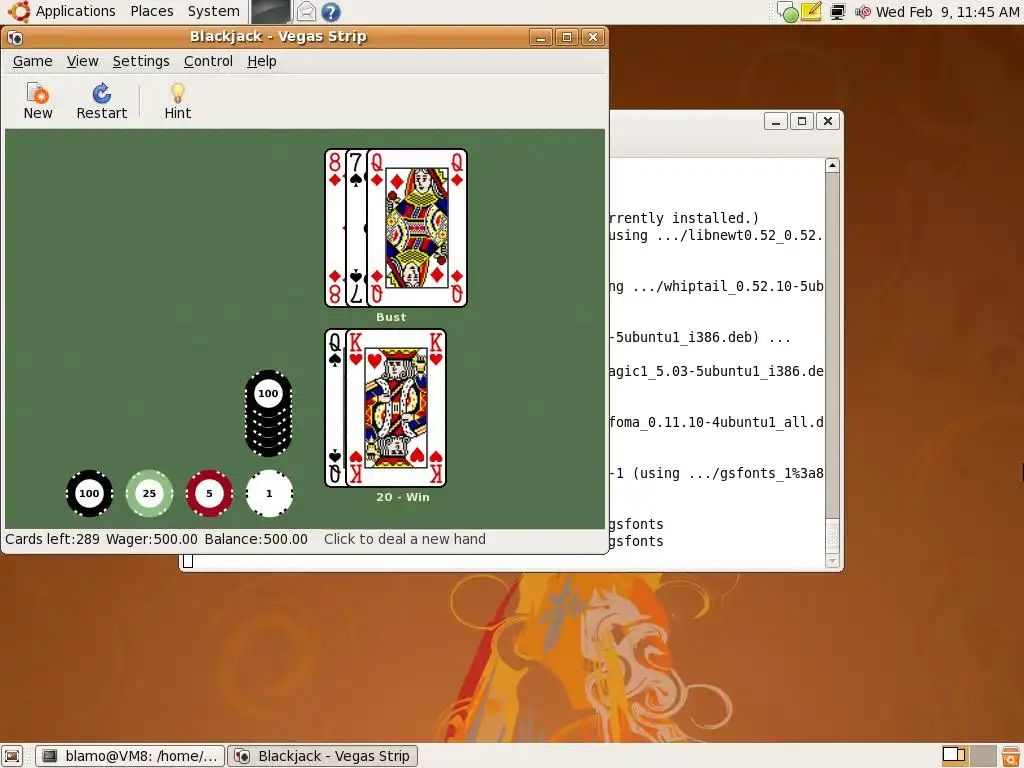Screen dimensions: 1024x768
Task: Click the terminal launcher icon in the top panel
Action: (x=270, y=12)
